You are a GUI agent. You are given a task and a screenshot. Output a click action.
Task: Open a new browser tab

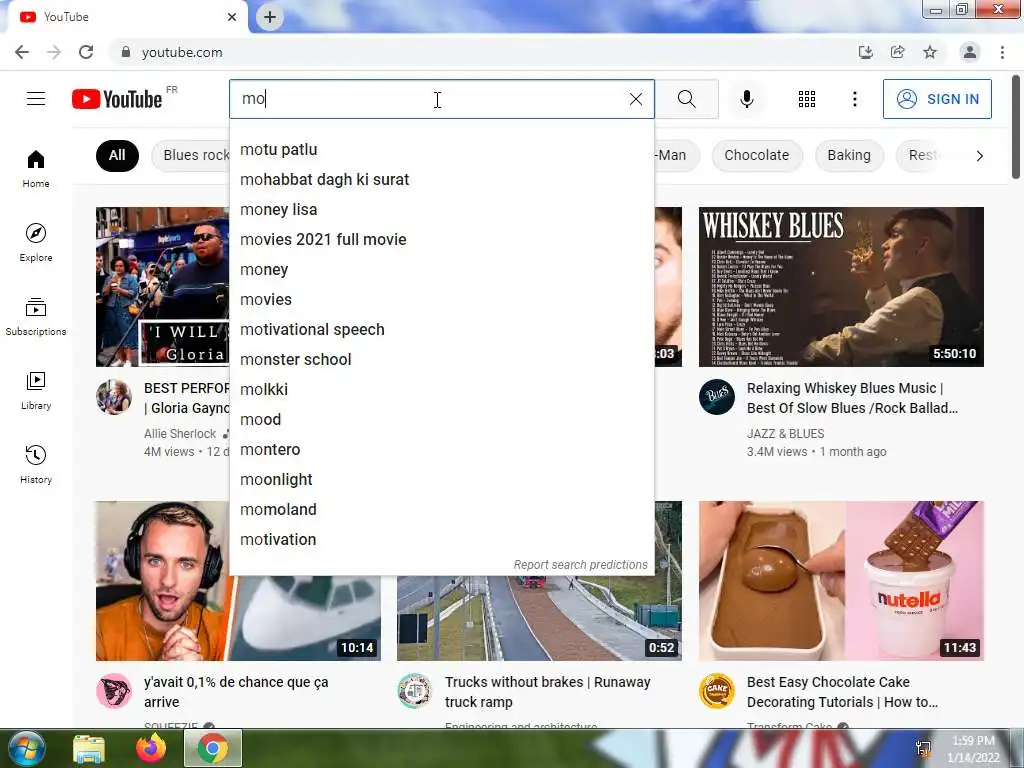(x=270, y=17)
